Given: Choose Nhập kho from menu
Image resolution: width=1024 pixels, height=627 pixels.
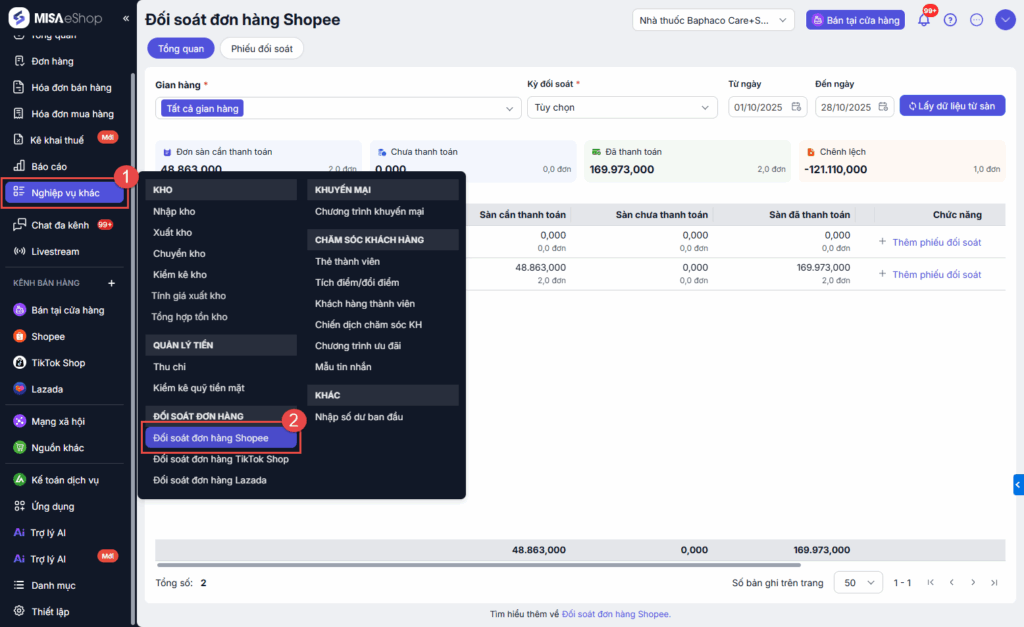Looking at the screenshot, I should 174,212.
